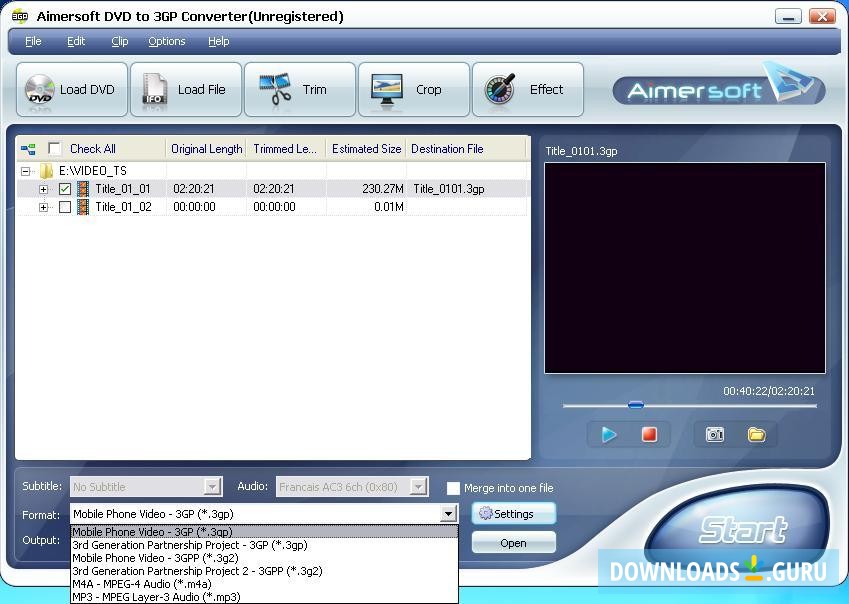Open the File menu
The height and width of the screenshot is (604, 849).
[33, 41]
